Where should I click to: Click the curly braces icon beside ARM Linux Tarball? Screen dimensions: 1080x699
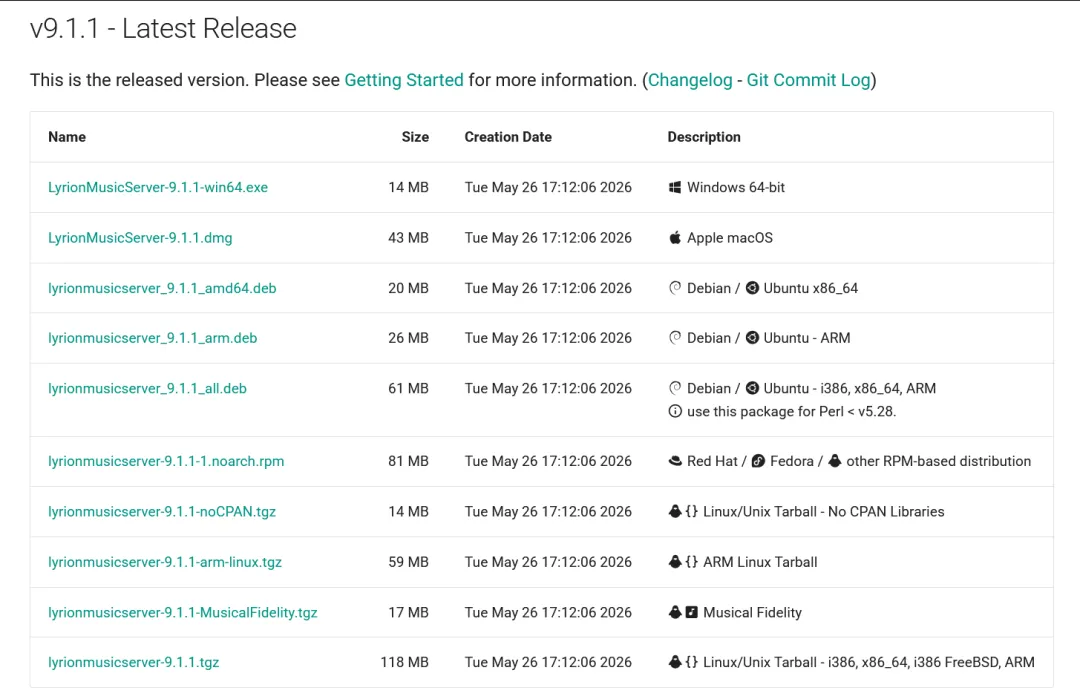(692, 562)
